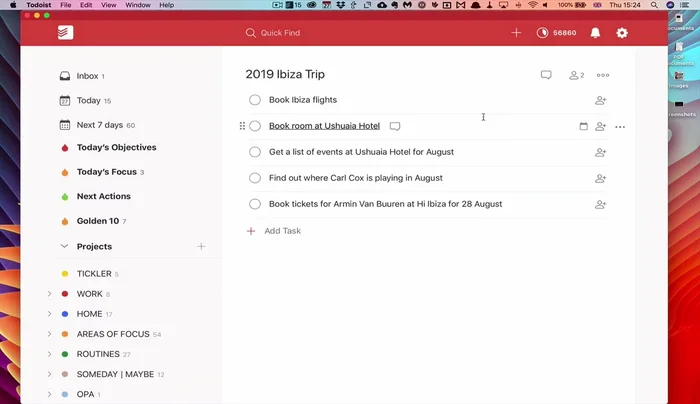Image resolution: width=700 pixels, height=404 pixels.
Task: Open project more options ellipsis menu
Action: tap(603, 75)
